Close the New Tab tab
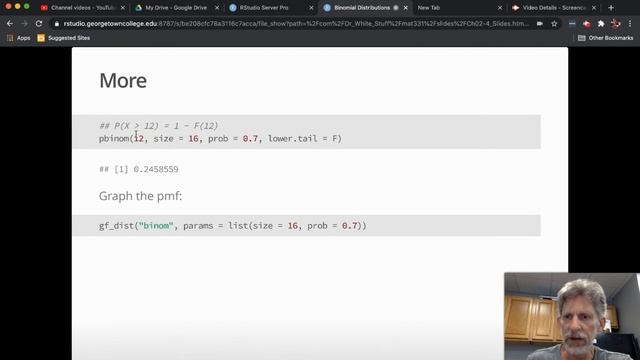Screen dimensions: 640x360 (500, 8)
